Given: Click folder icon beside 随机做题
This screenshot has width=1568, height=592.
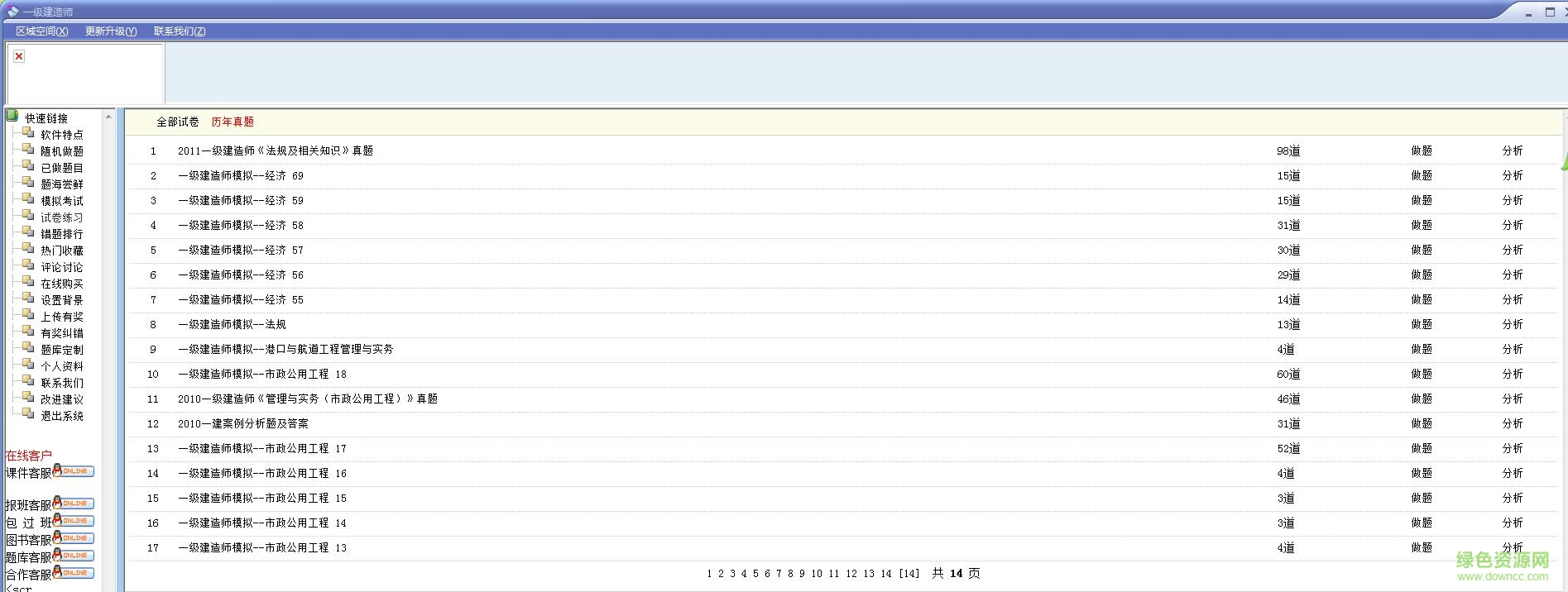Looking at the screenshot, I should [28, 150].
